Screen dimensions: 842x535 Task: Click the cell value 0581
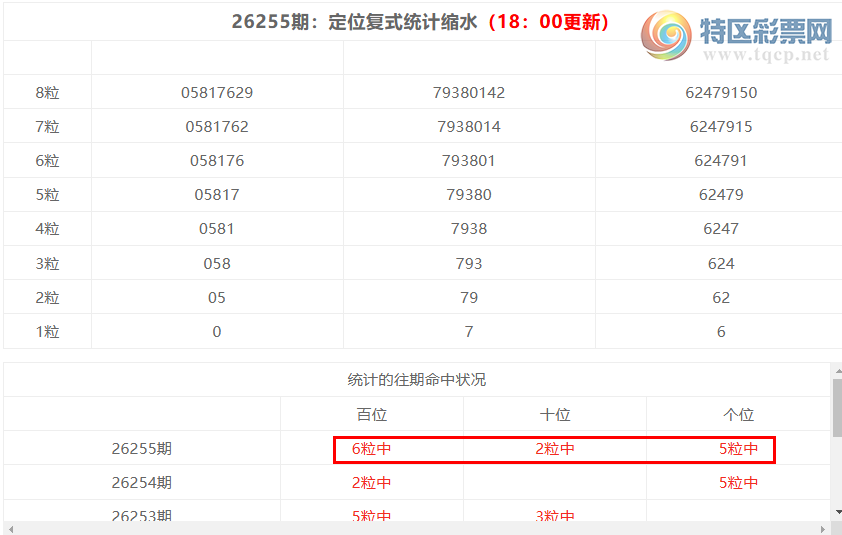click(217, 229)
